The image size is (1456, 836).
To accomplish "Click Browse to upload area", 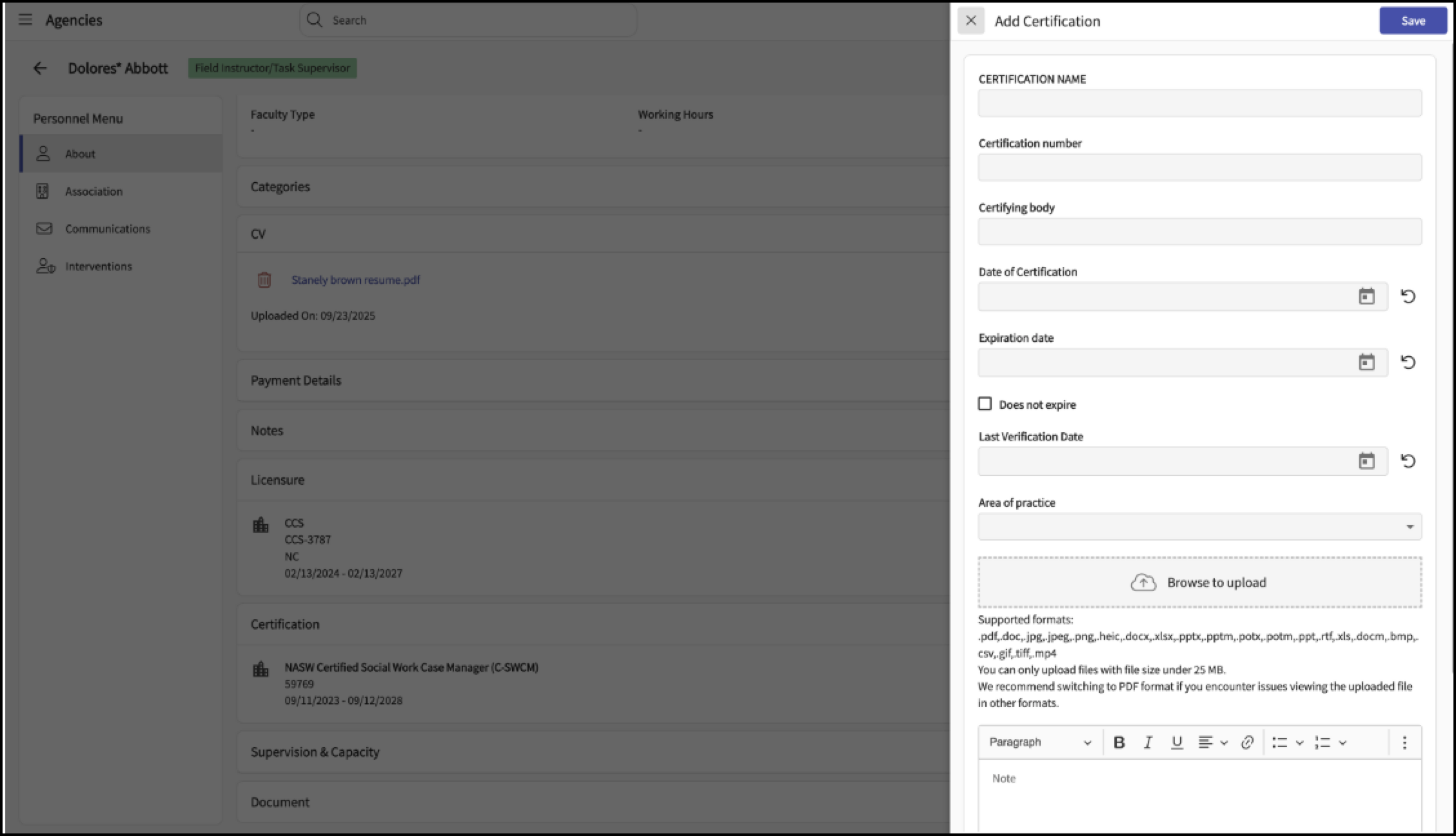I will click(x=1199, y=582).
